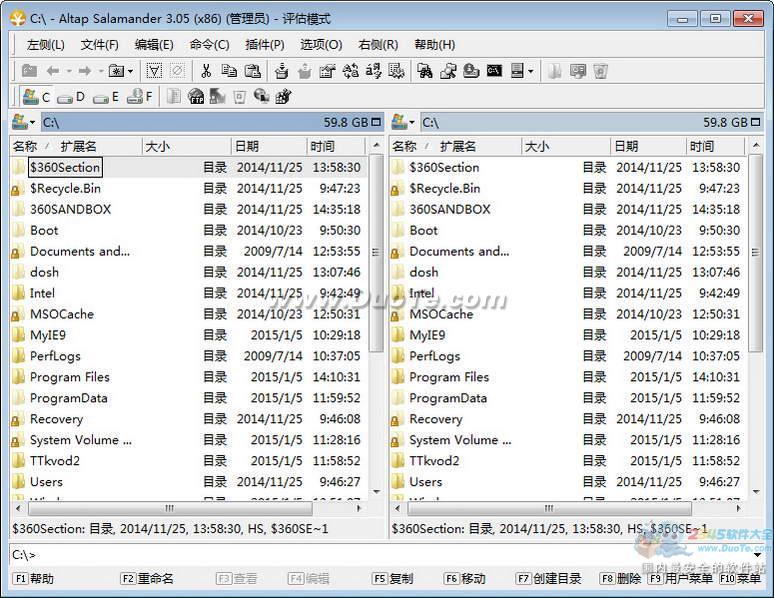The image size is (774, 598).
Task: Click the F1 帮助 button
Action: click(x=34, y=578)
